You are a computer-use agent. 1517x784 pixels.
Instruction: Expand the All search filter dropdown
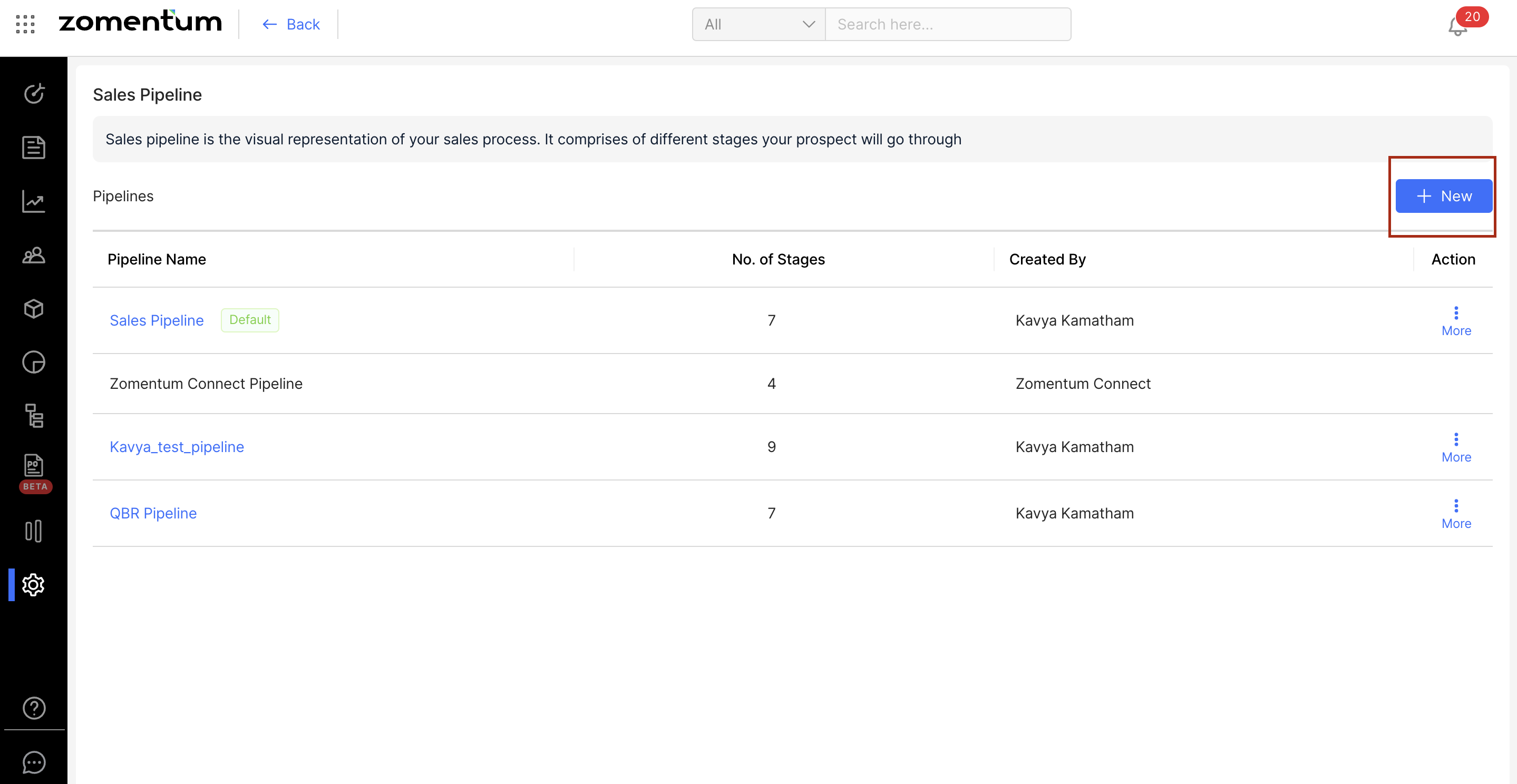[x=758, y=24]
